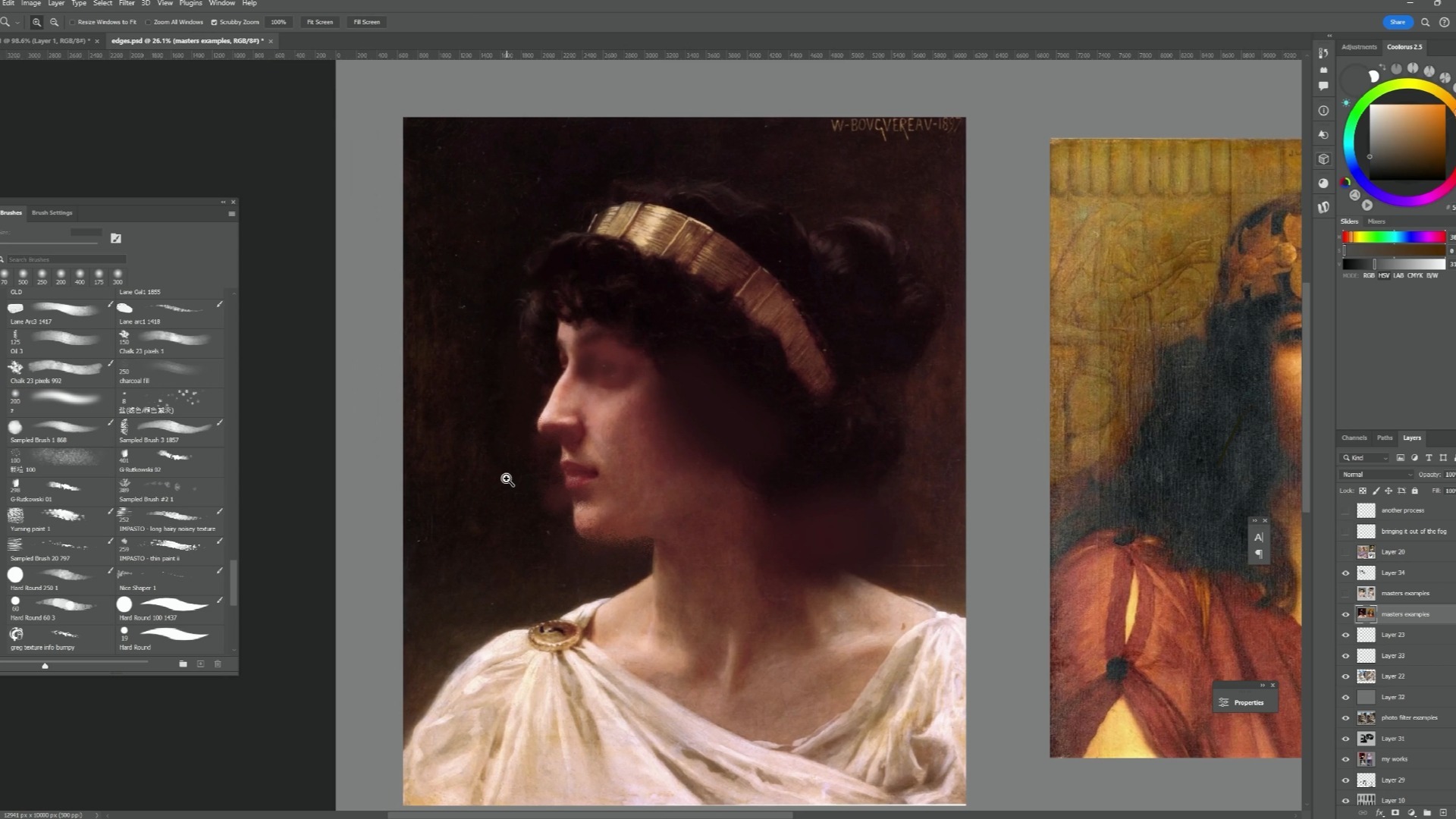The height and width of the screenshot is (819, 1456).
Task: Filter layers by pixel layer icon
Action: 1400,457
